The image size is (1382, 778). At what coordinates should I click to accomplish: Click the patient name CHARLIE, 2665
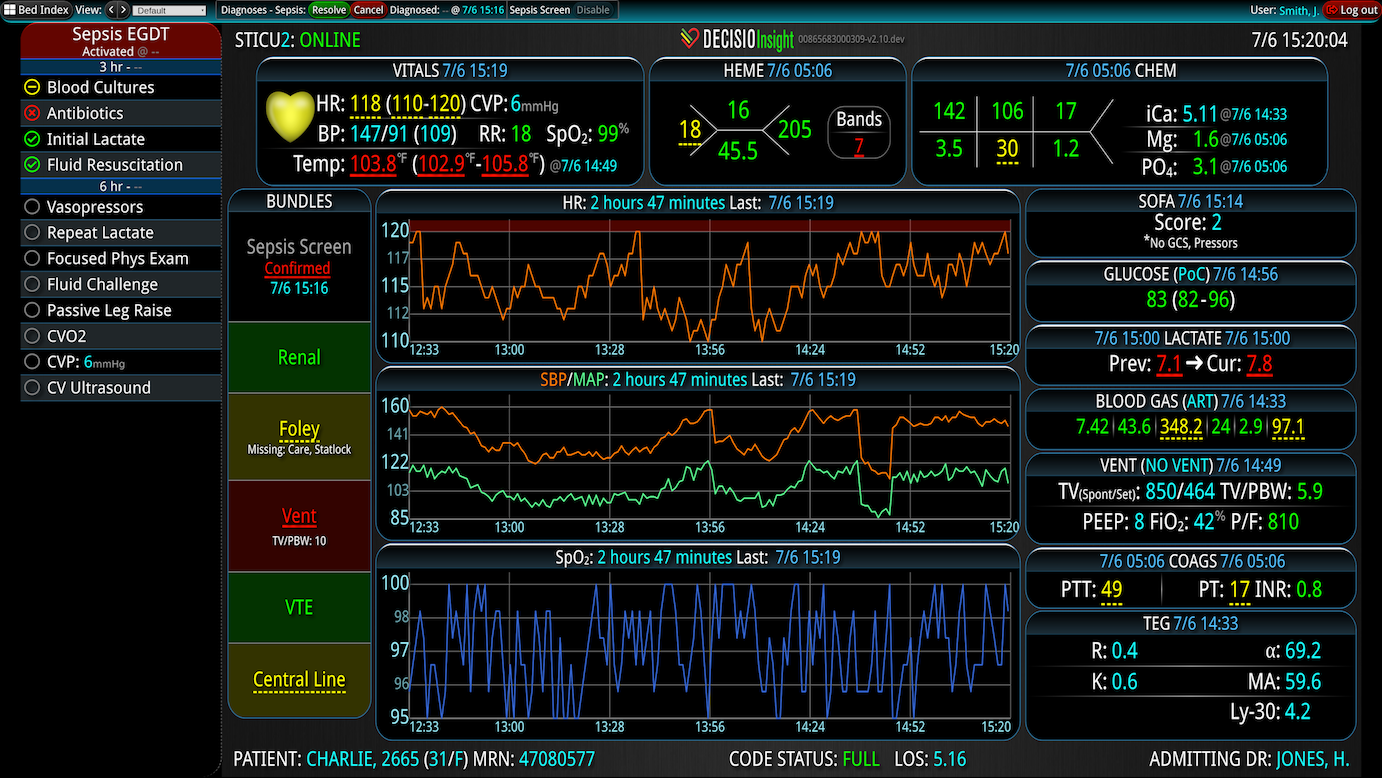pyautogui.click(x=363, y=759)
